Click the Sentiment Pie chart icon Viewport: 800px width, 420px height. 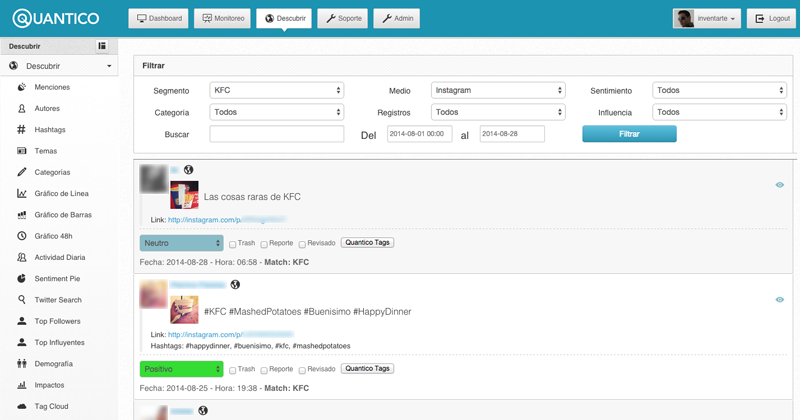21,279
